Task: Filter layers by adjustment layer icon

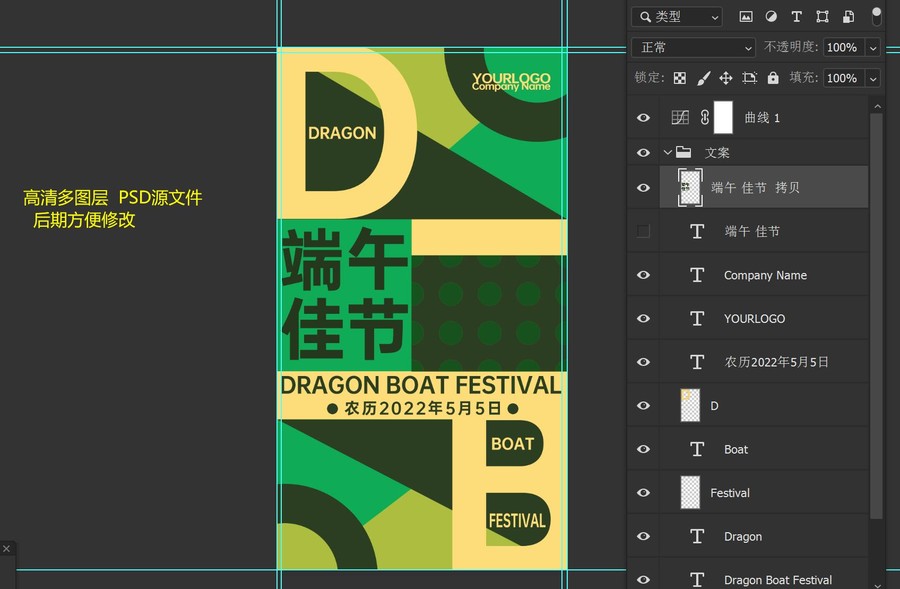Action: [771, 17]
